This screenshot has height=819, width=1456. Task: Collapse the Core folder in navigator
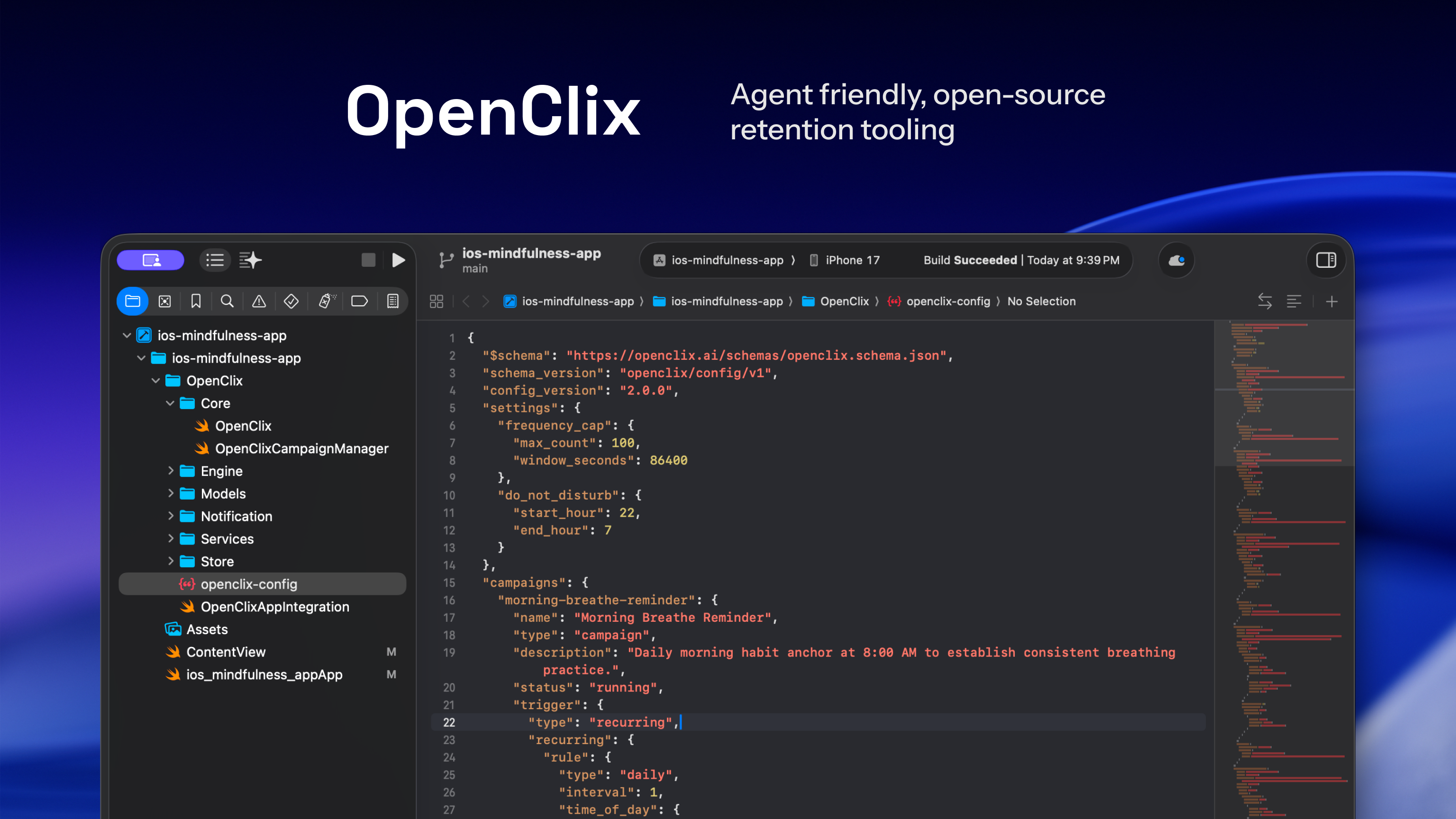170,403
